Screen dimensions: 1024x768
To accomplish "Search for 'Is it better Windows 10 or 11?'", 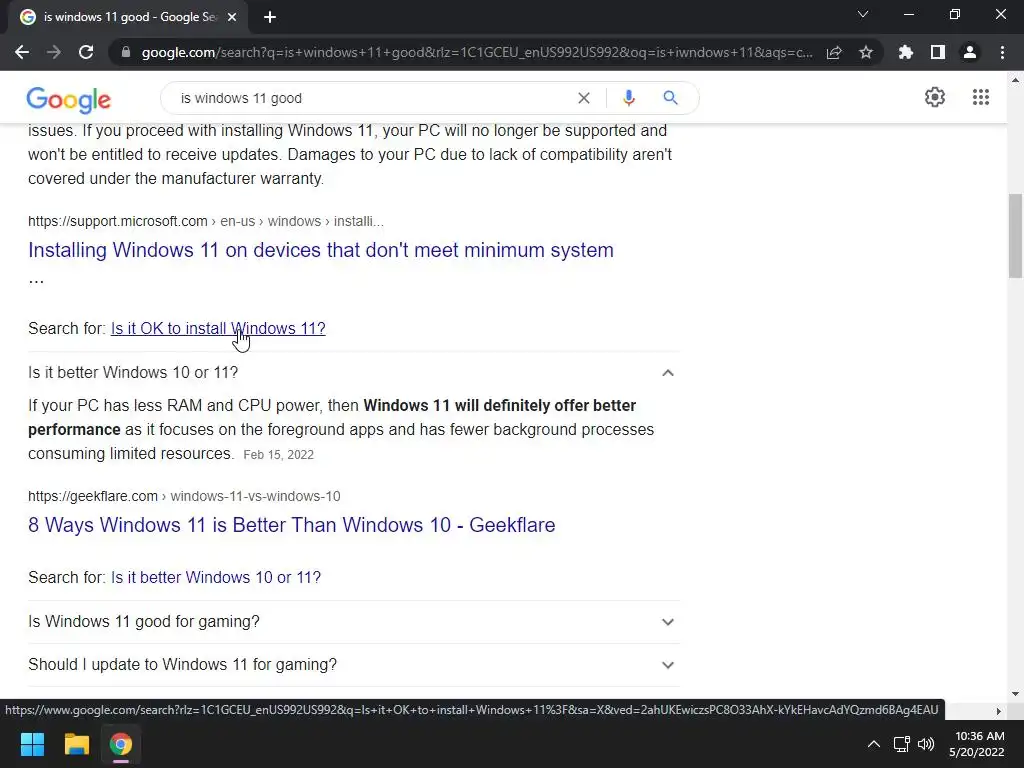I will click(216, 577).
